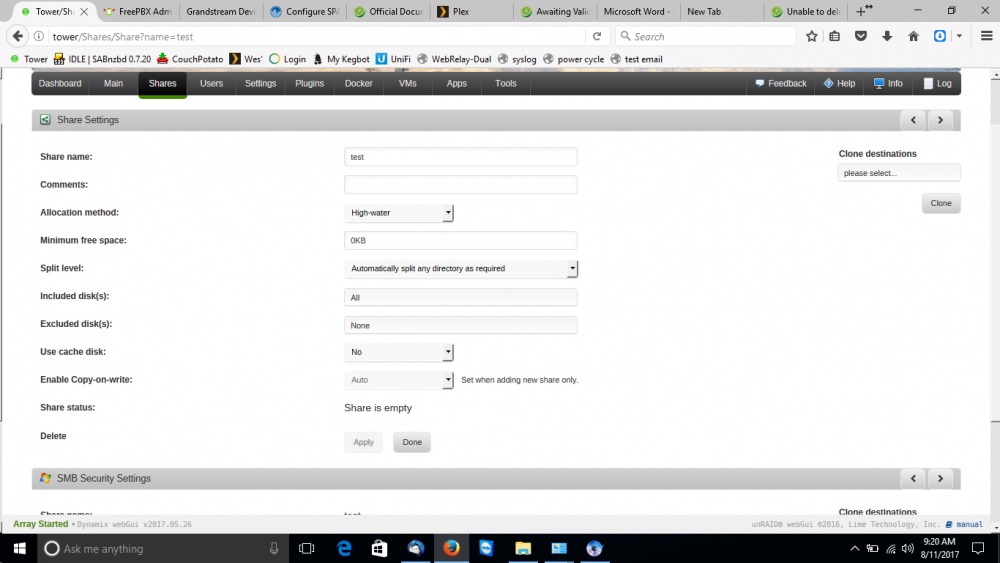This screenshot has width=1000, height=563.
Task: Open the Firefox hamburger menu
Action: pos(986,36)
